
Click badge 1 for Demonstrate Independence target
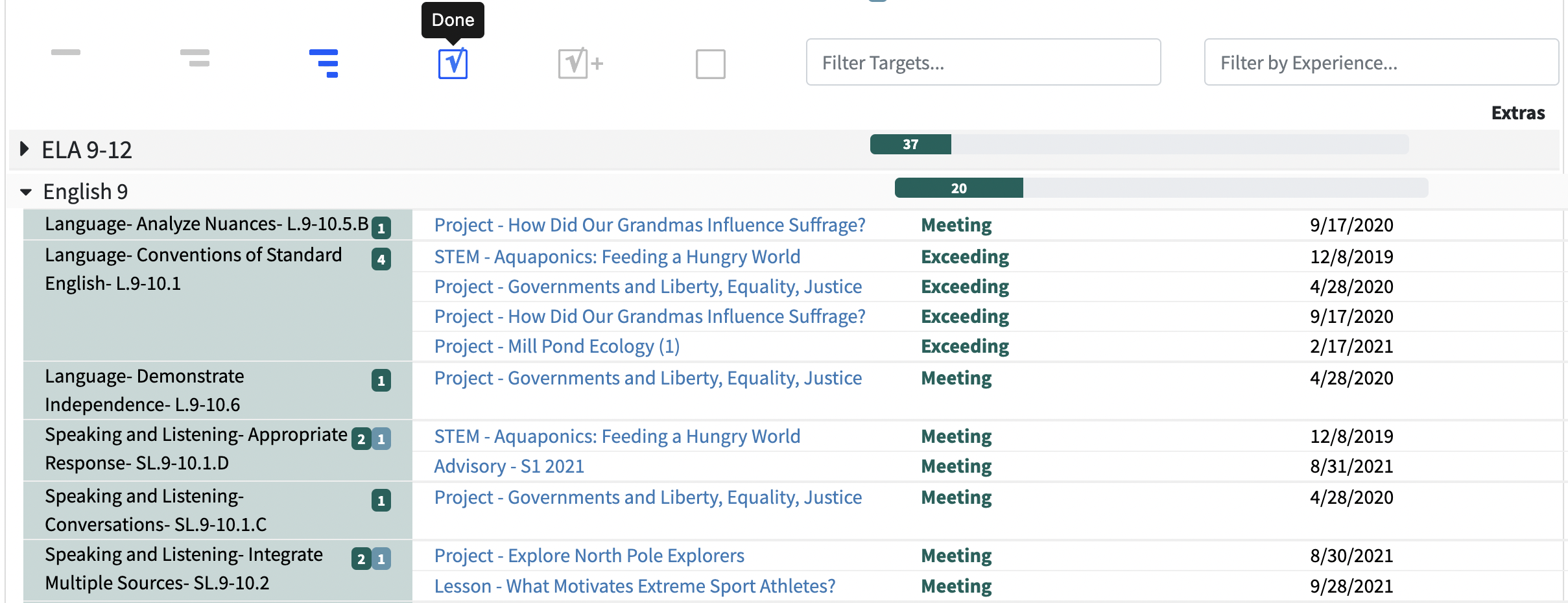coord(381,381)
